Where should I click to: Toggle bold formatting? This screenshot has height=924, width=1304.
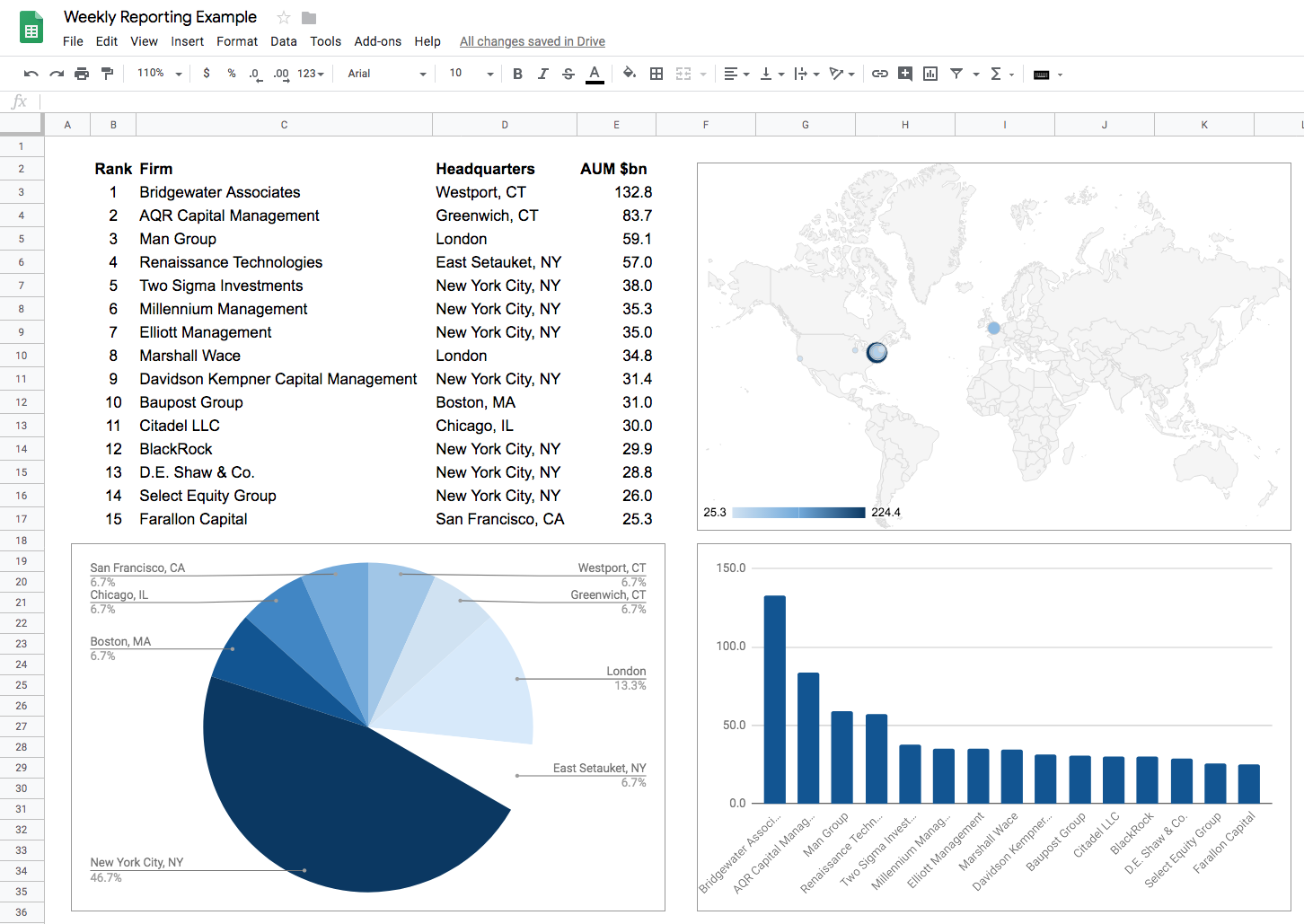[517, 74]
